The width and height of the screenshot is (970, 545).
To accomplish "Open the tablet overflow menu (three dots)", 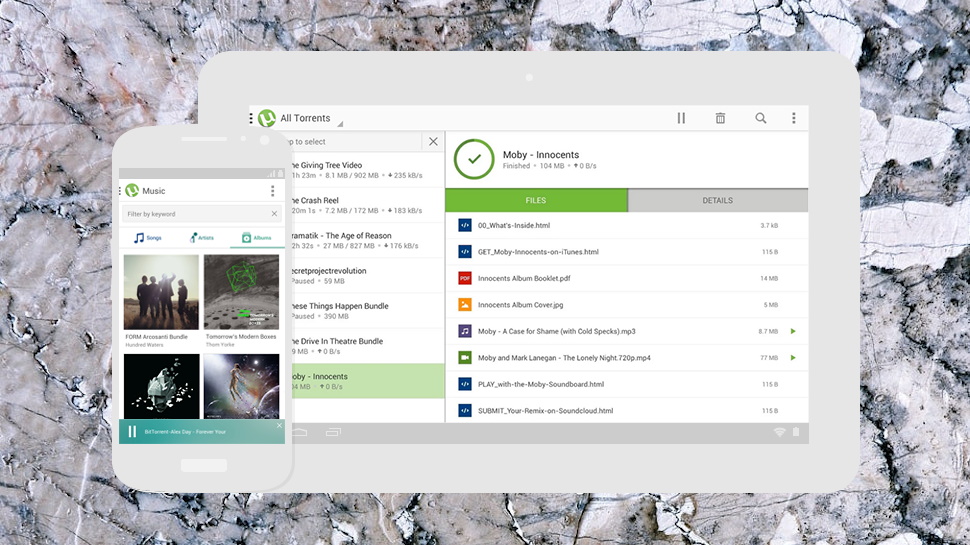I will (x=794, y=118).
